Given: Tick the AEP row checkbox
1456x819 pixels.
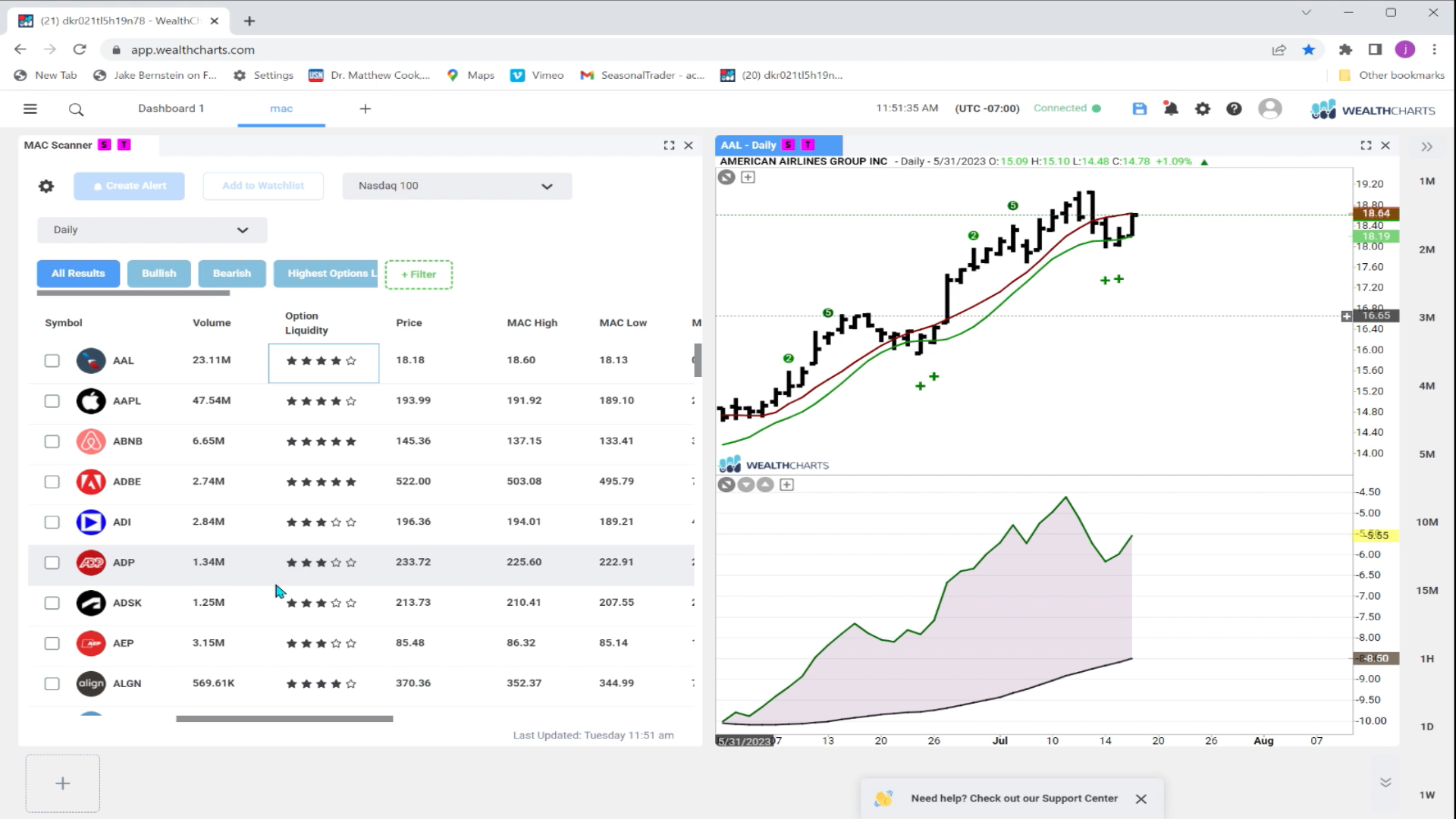Looking at the screenshot, I should [x=52, y=644].
